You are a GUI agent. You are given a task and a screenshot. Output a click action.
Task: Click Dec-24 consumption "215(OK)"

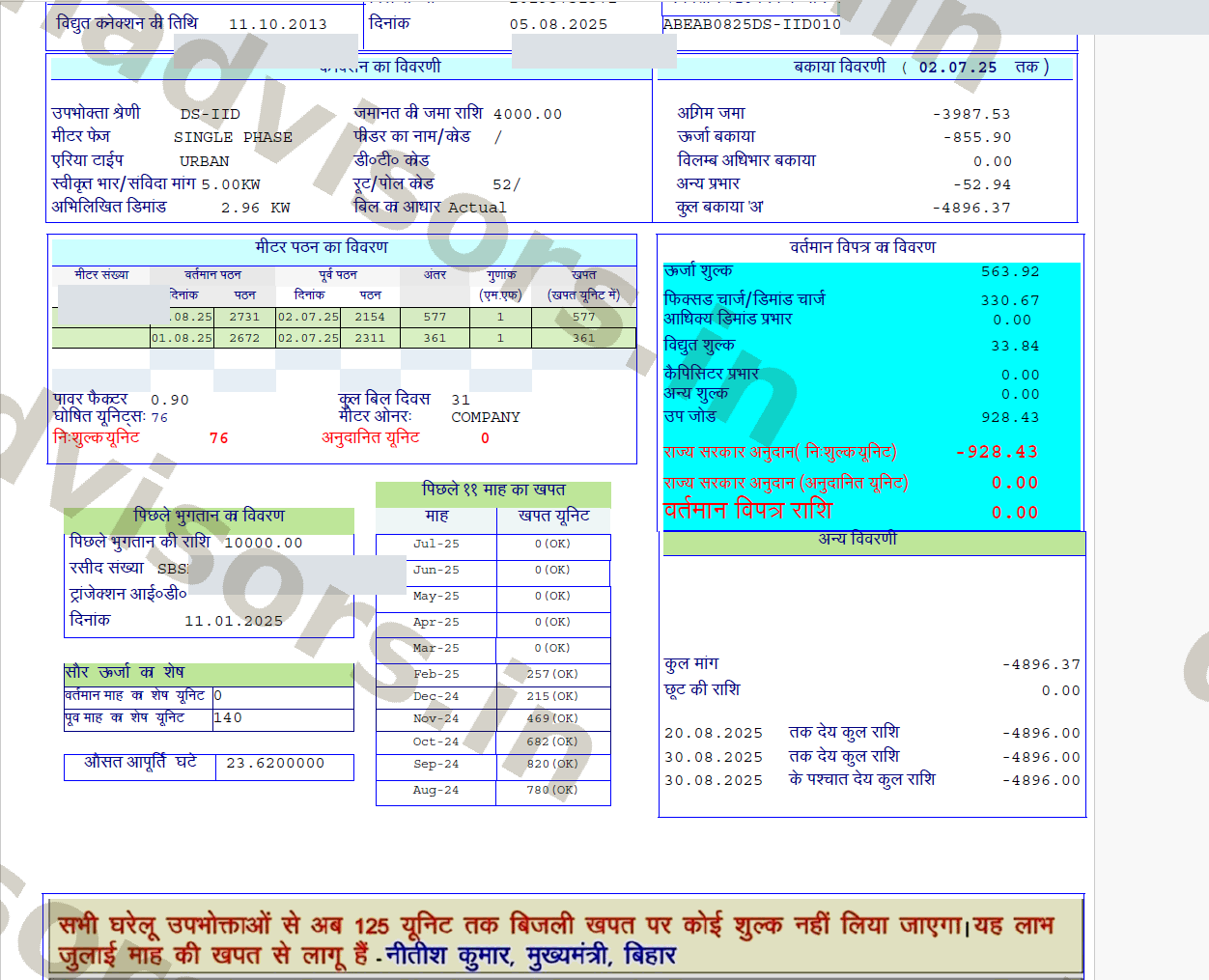[x=552, y=697]
